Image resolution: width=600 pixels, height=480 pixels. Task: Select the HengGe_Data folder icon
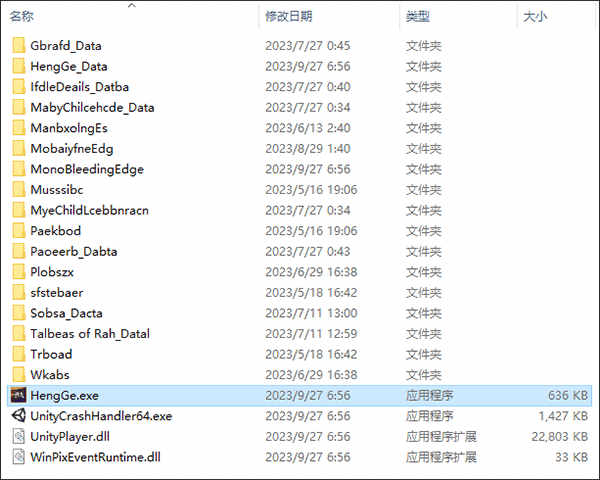pyautogui.click(x=18, y=66)
